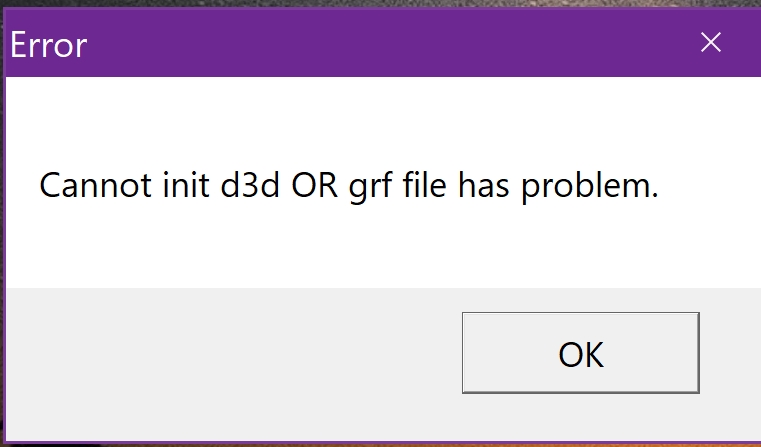761x447 pixels.
Task: Click white space below the error message
Action: [350, 250]
